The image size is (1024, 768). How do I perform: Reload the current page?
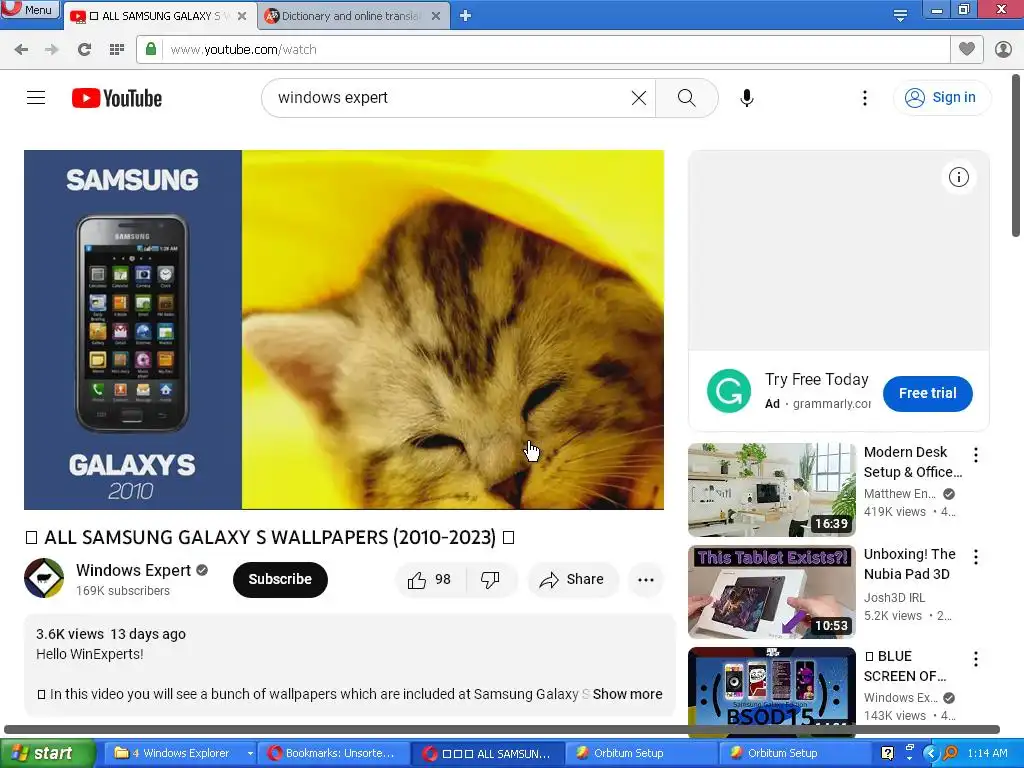(x=84, y=50)
